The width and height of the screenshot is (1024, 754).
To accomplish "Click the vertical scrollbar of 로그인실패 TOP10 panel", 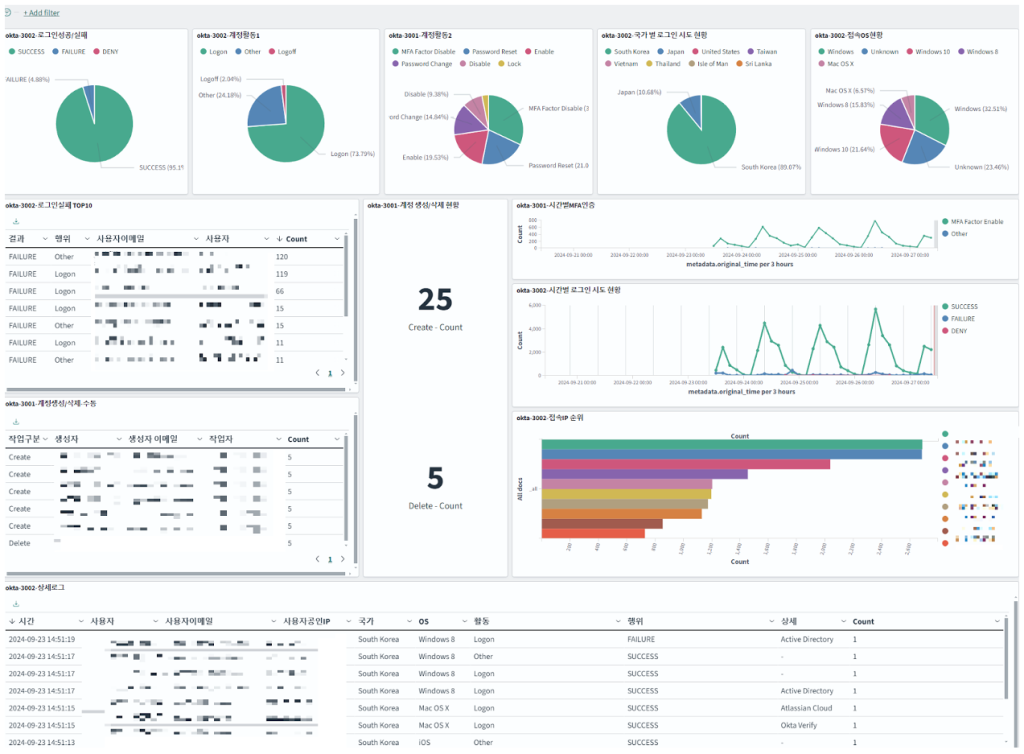I will [x=355, y=300].
